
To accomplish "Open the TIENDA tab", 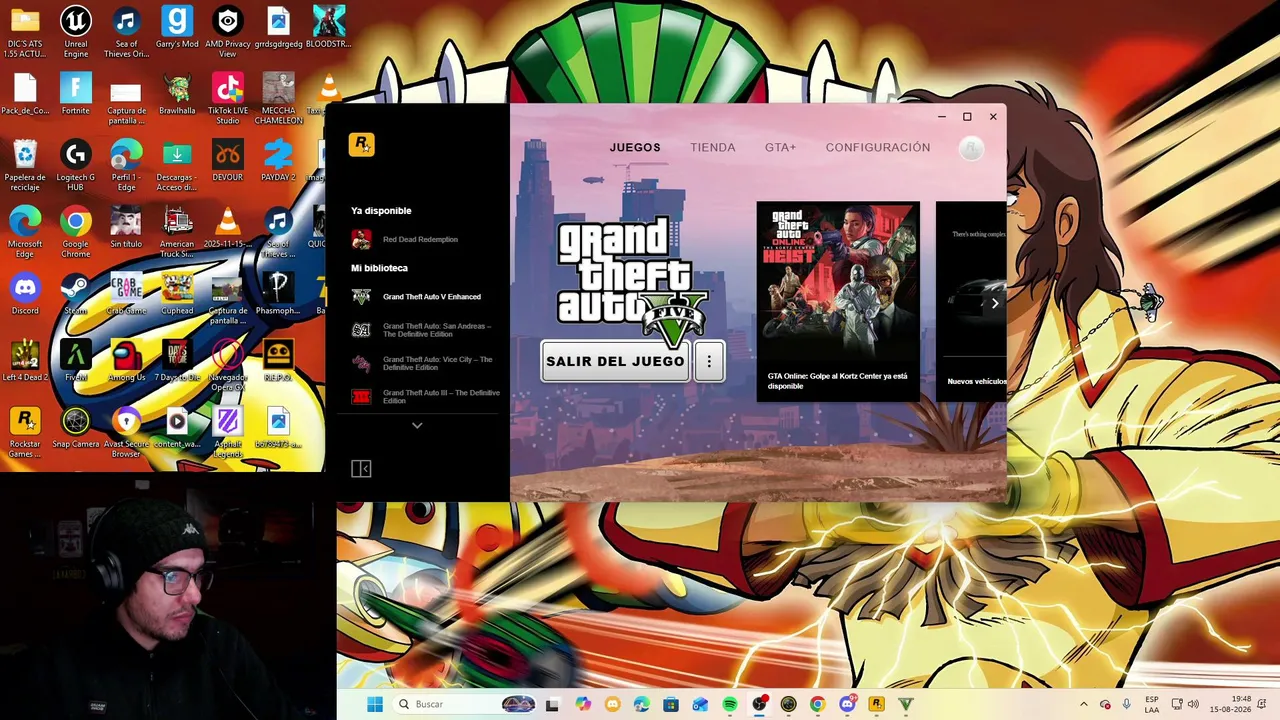I will (x=713, y=147).
